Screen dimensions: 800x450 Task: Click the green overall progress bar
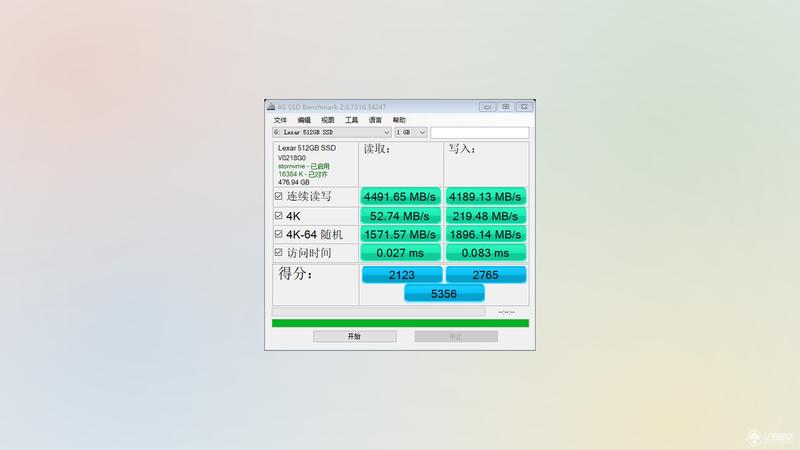401,323
